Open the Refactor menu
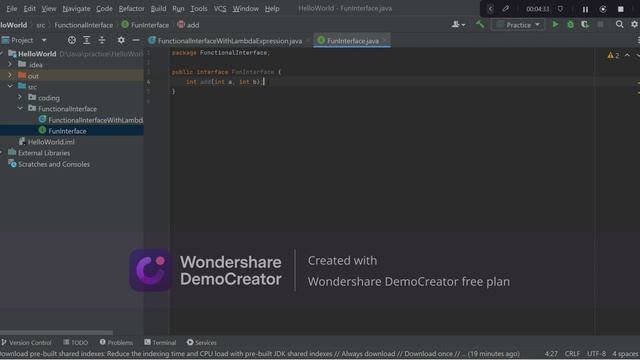The width and height of the screenshot is (640, 360). coord(131,9)
